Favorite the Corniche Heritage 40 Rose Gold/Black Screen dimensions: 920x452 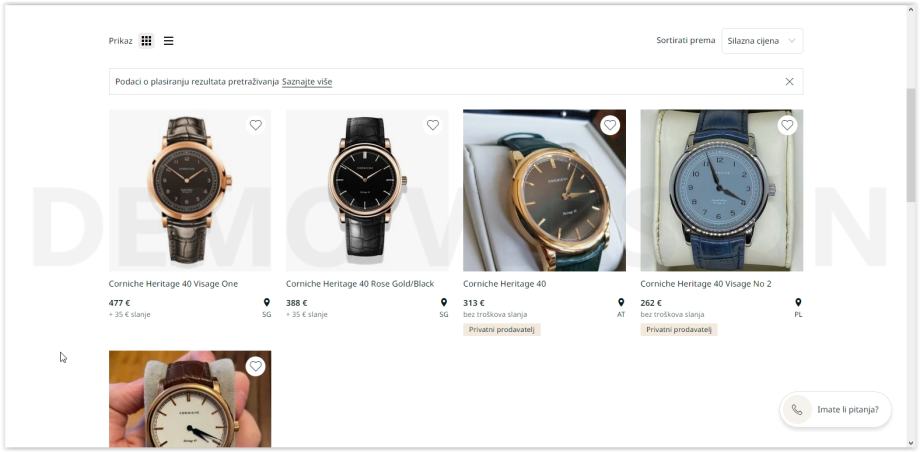click(433, 125)
